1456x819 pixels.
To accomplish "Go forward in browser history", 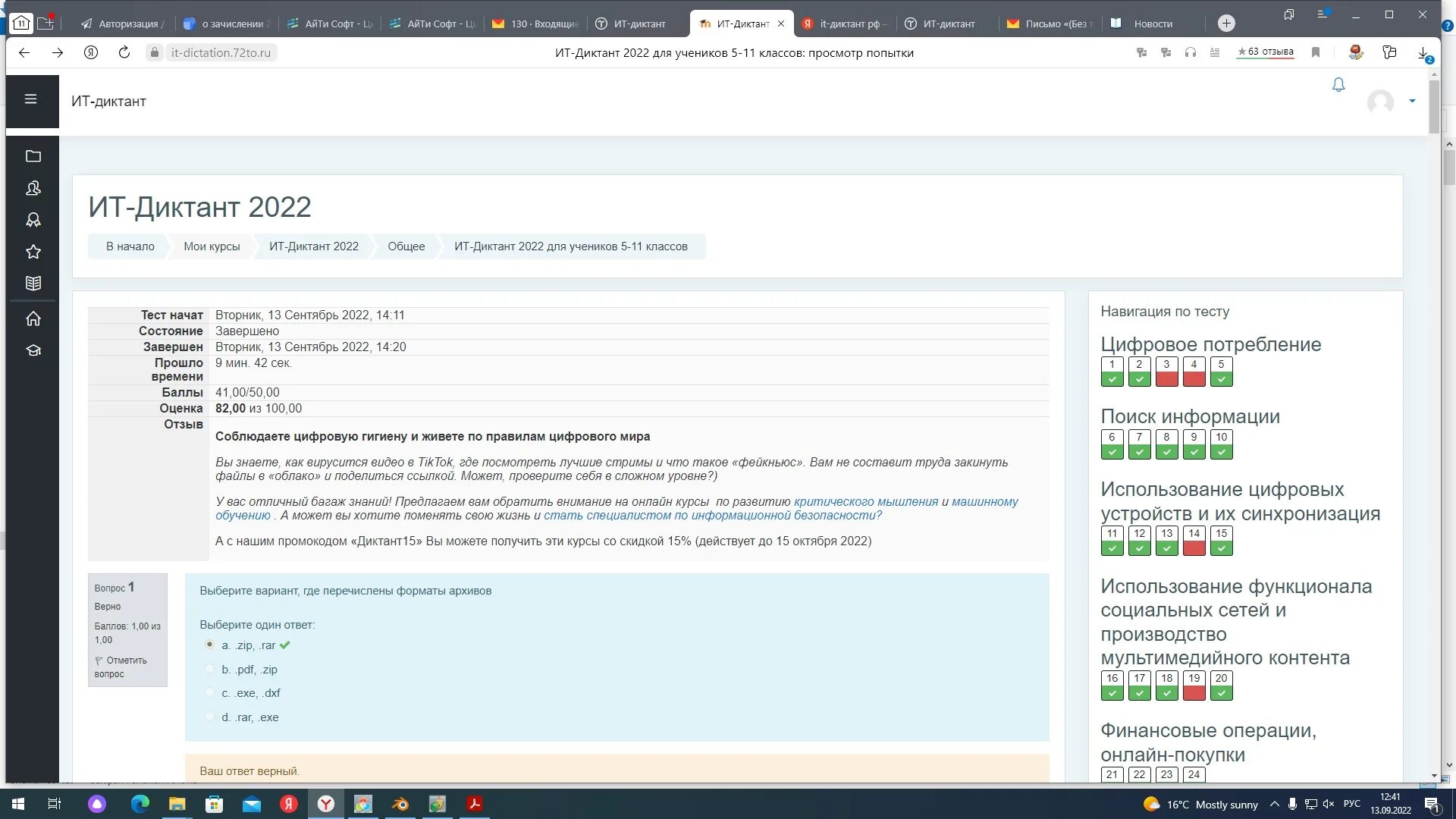I will pos(58,52).
